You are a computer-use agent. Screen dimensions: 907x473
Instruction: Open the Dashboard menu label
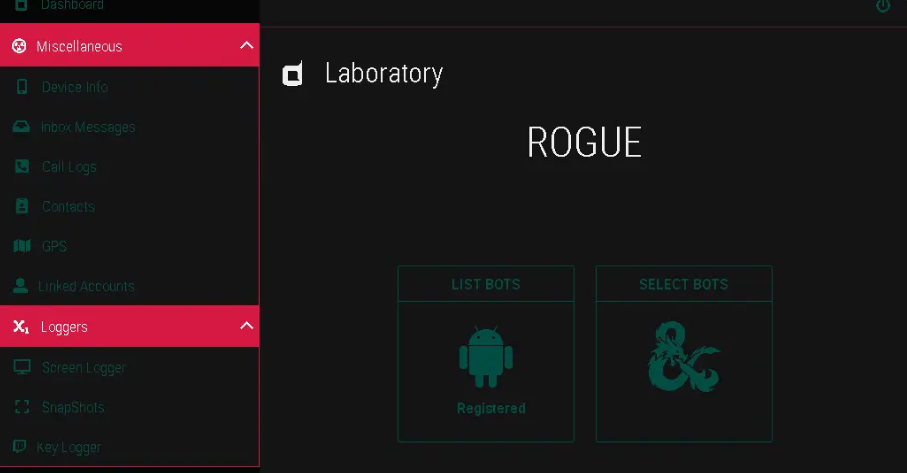click(x=72, y=5)
